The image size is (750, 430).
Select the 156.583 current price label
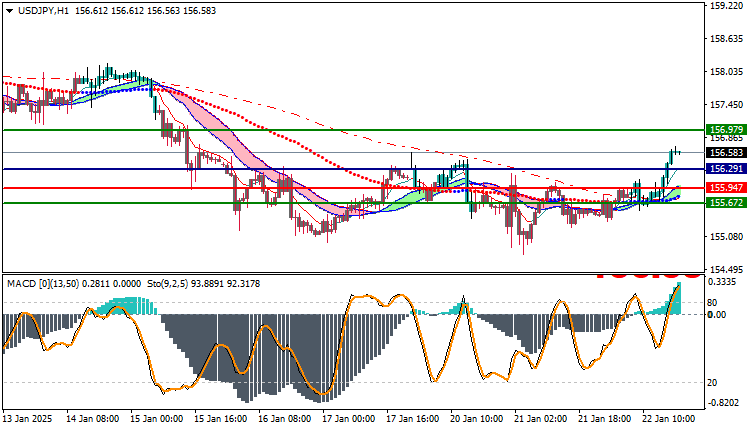(727, 153)
